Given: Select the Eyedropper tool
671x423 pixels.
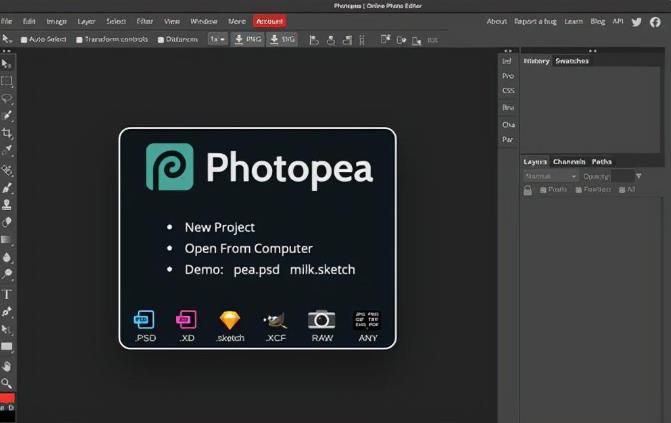Looking at the screenshot, I should (x=6, y=150).
